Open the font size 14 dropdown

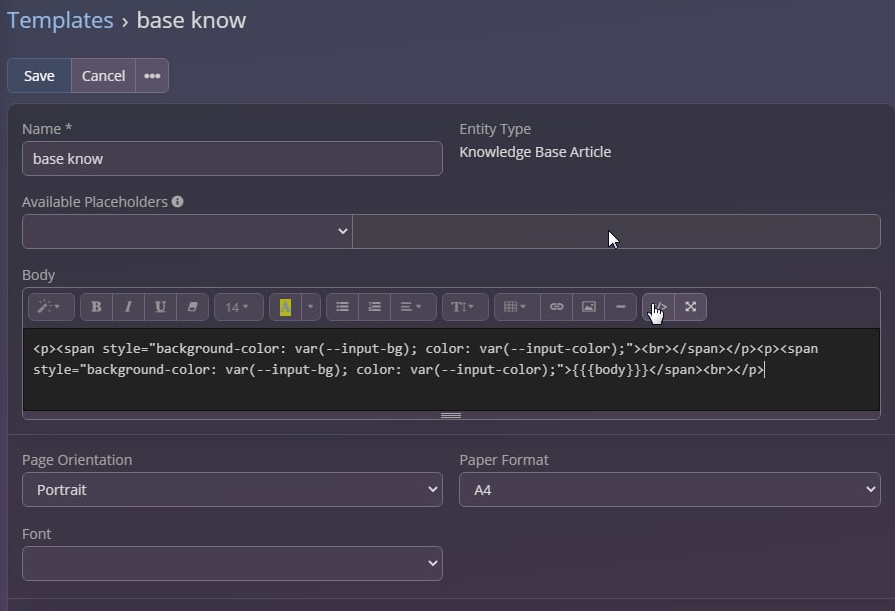coord(238,307)
